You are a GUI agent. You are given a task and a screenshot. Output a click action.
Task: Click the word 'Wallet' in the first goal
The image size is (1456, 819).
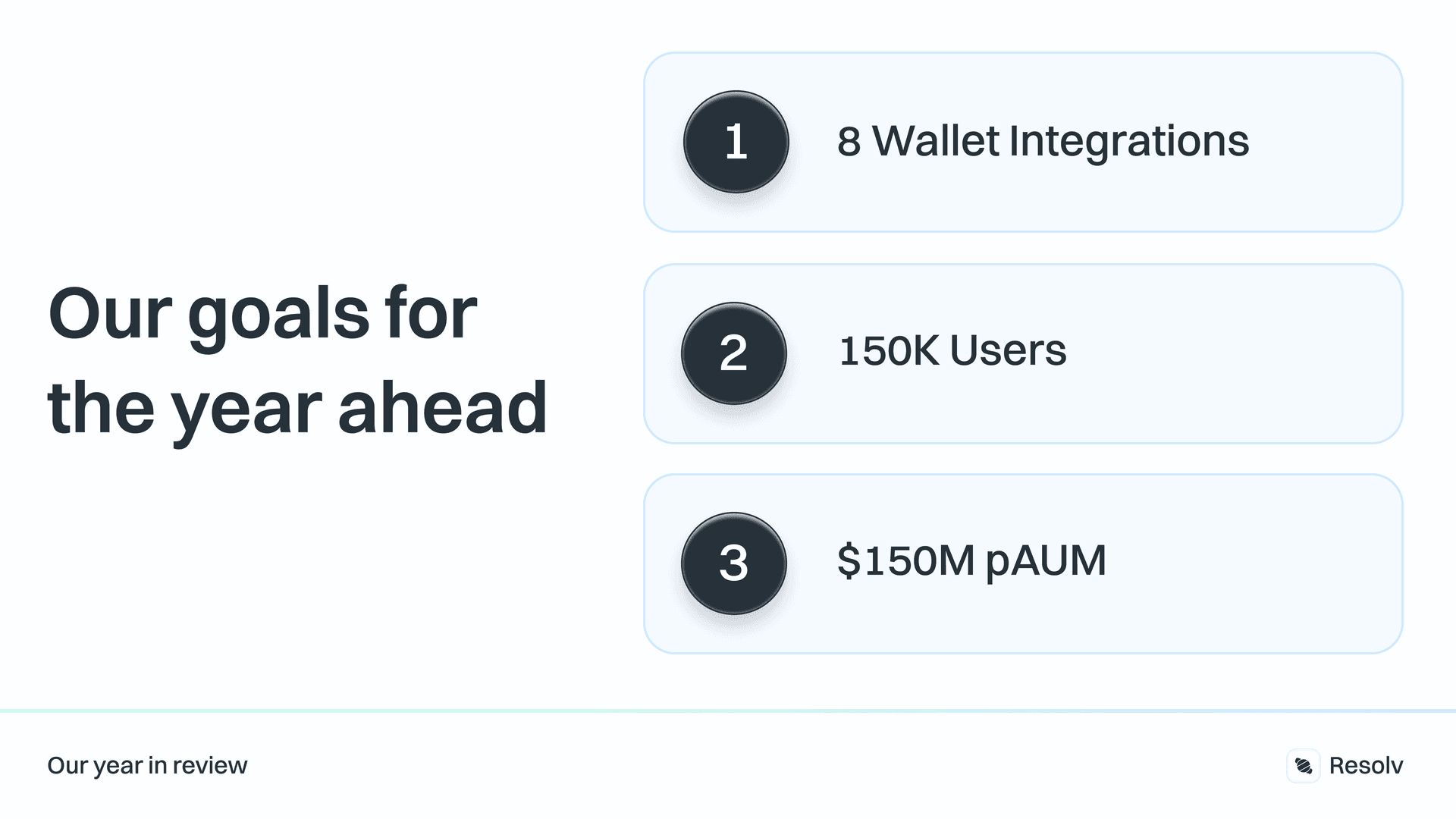[936, 141]
